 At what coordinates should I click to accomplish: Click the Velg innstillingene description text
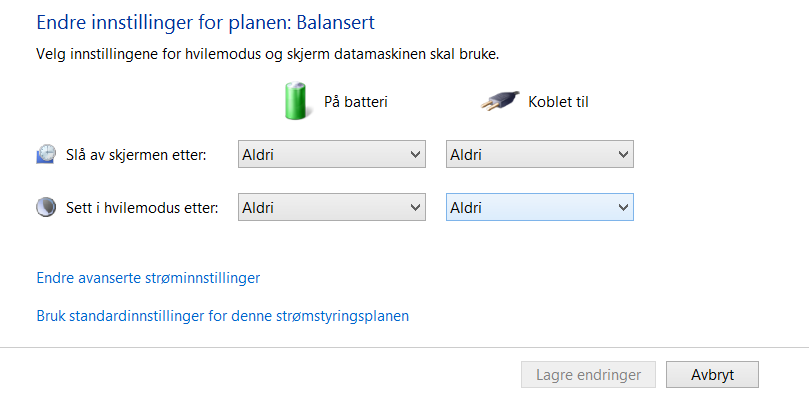(268, 54)
